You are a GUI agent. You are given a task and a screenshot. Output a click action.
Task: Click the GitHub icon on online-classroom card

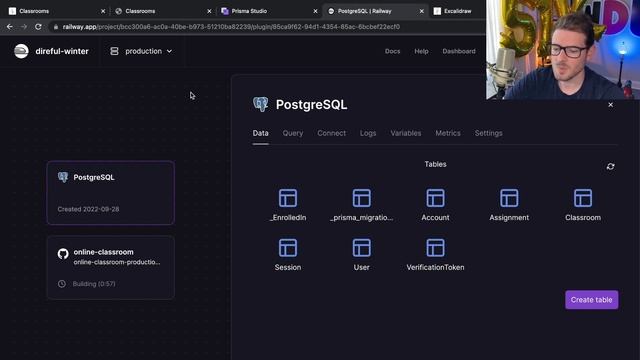pos(63,253)
